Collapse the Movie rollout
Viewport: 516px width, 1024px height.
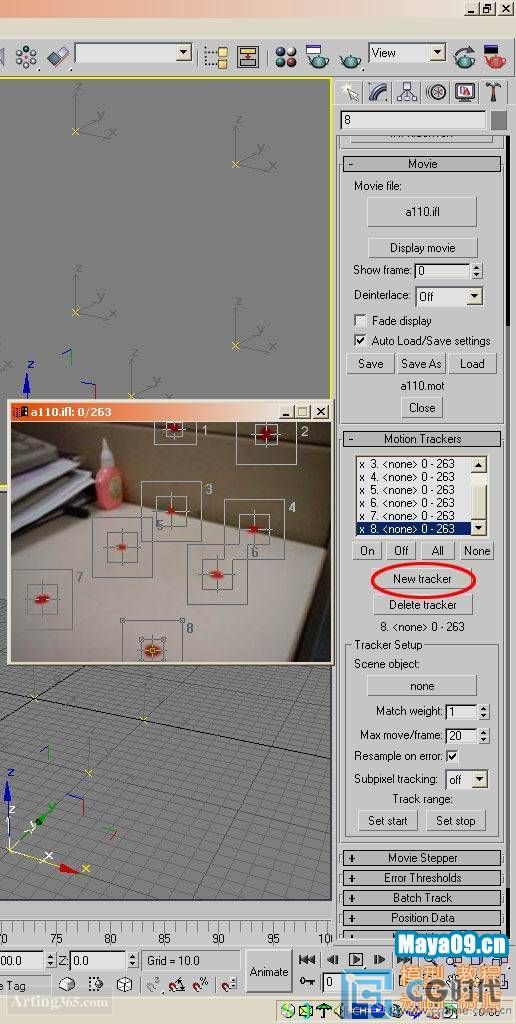tap(422, 164)
